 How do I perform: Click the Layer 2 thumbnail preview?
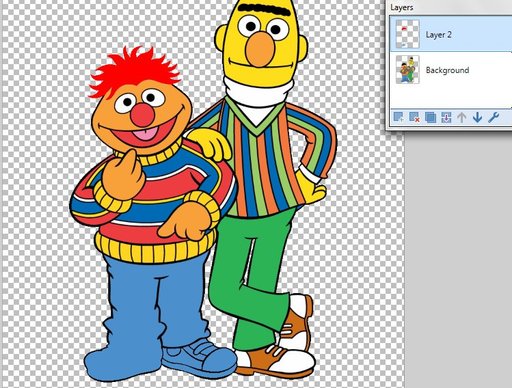tap(407, 34)
